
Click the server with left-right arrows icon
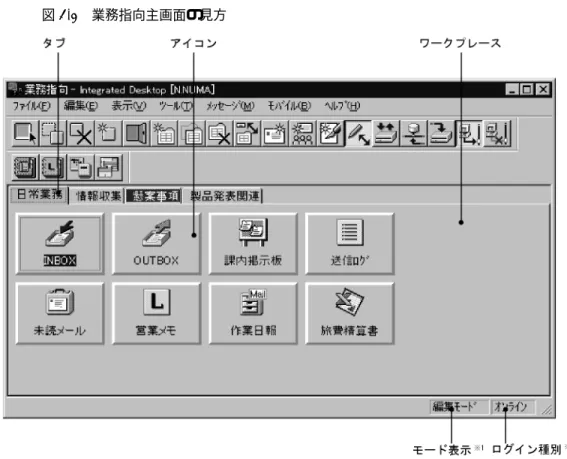point(414,133)
